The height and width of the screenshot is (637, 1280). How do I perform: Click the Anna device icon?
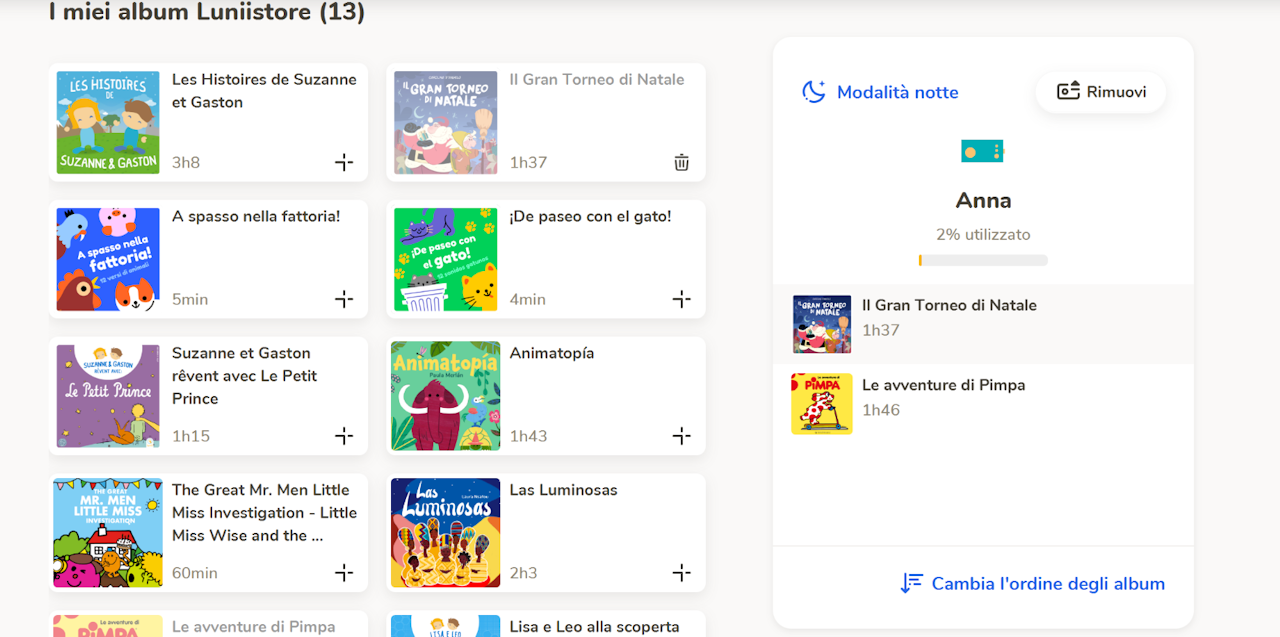[982, 151]
